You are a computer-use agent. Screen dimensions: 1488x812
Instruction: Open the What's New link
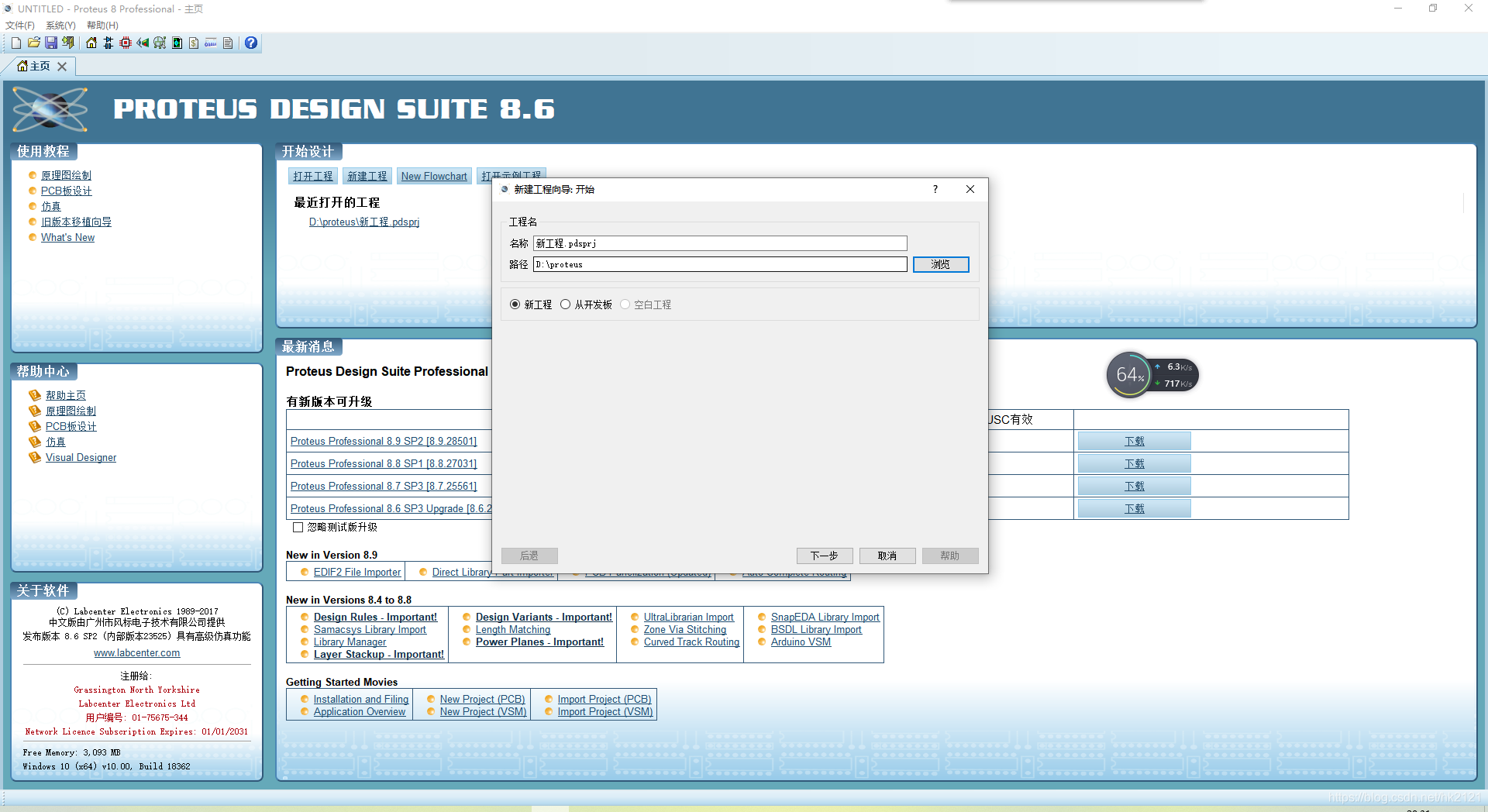[67, 238]
